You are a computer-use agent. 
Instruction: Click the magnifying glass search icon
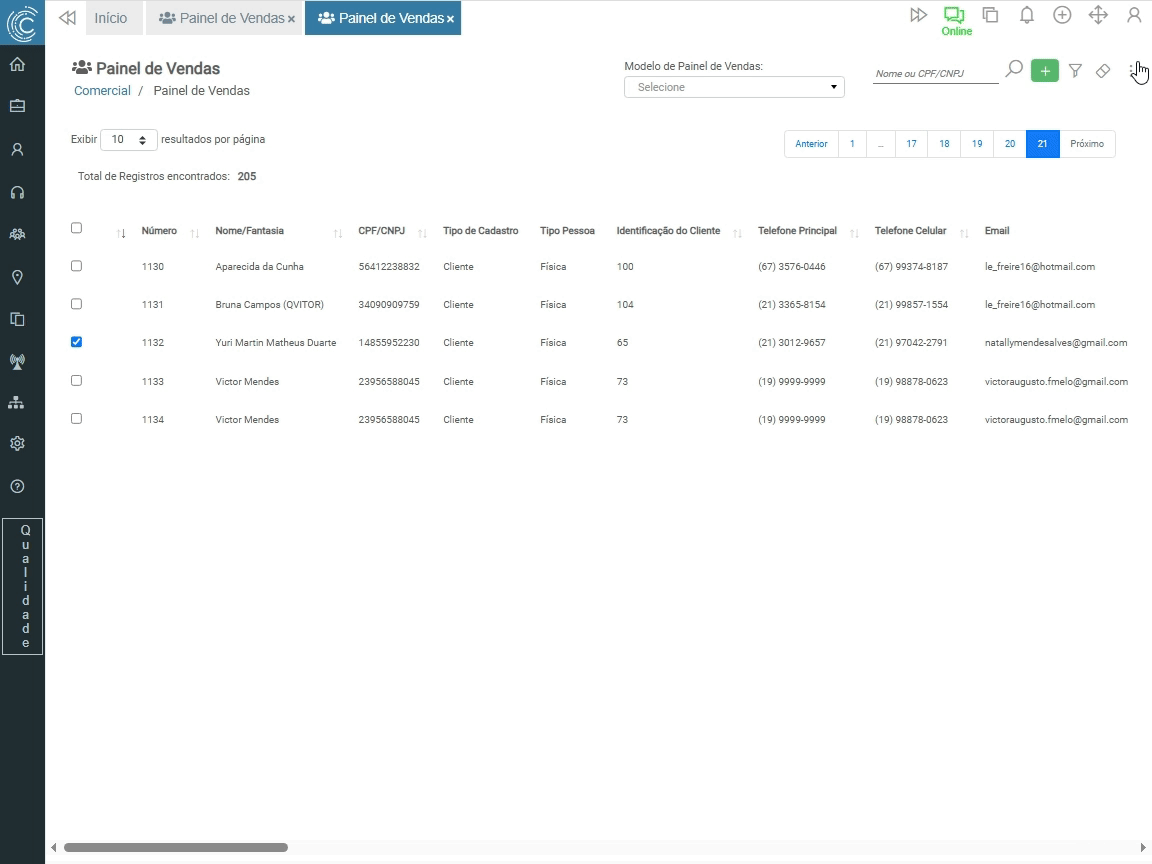pyautogui.click(x=1014, y=69)
